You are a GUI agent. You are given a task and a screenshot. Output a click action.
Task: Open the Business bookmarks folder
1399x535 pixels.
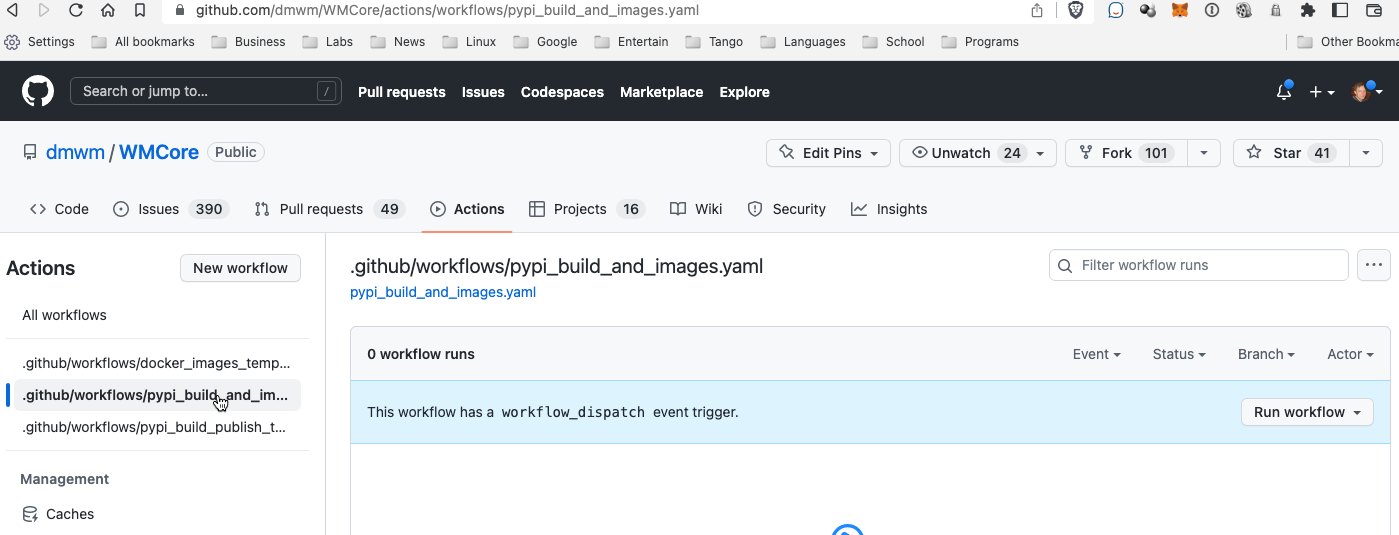[x=248, y=42]
